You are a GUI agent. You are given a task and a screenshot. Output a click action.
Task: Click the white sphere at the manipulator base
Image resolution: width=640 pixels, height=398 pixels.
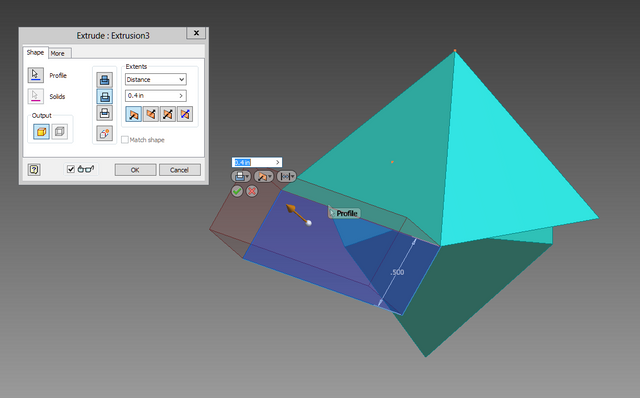pyautogui.click(x=309, y=223)
